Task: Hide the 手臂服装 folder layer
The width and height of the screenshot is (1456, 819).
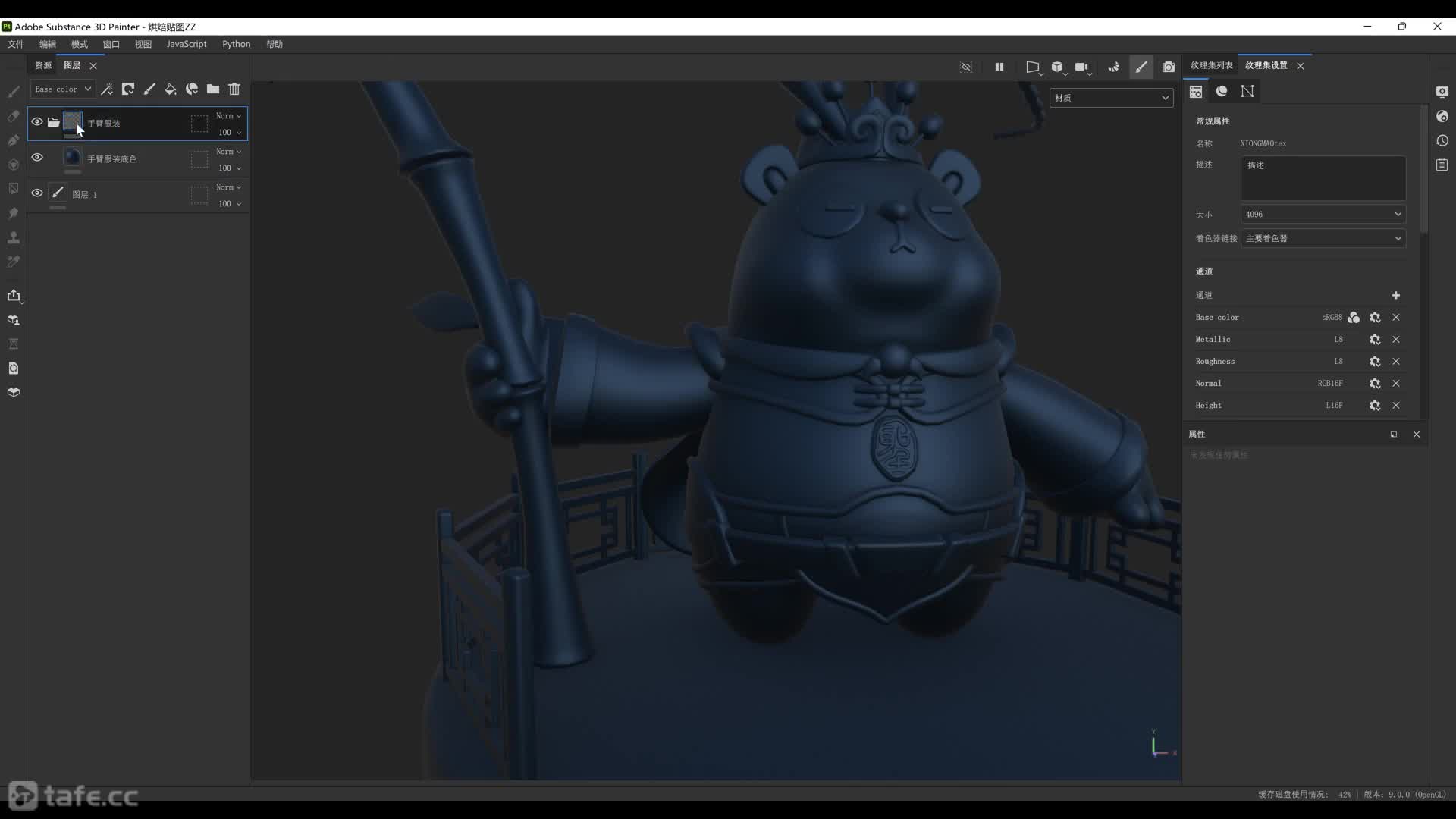Action: tap(36, 122)
